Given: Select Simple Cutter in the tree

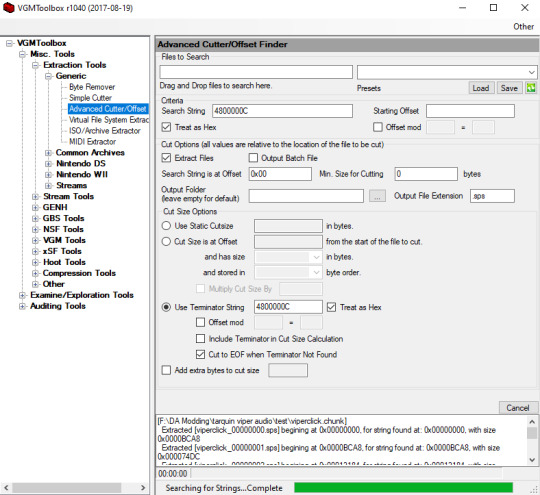Looking at the screenshot, I should click(x=90, y=98).
